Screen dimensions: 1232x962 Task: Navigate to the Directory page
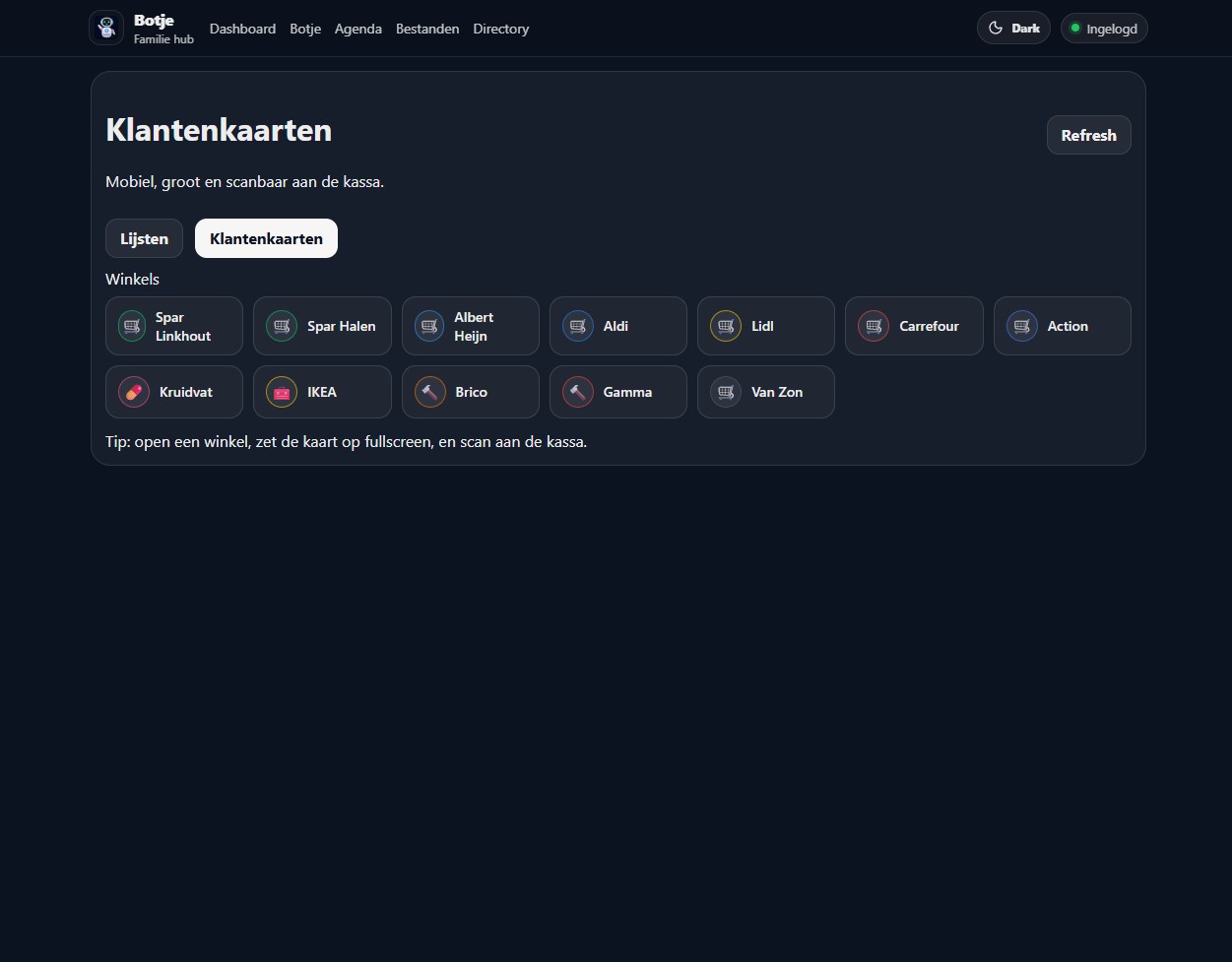500,29
